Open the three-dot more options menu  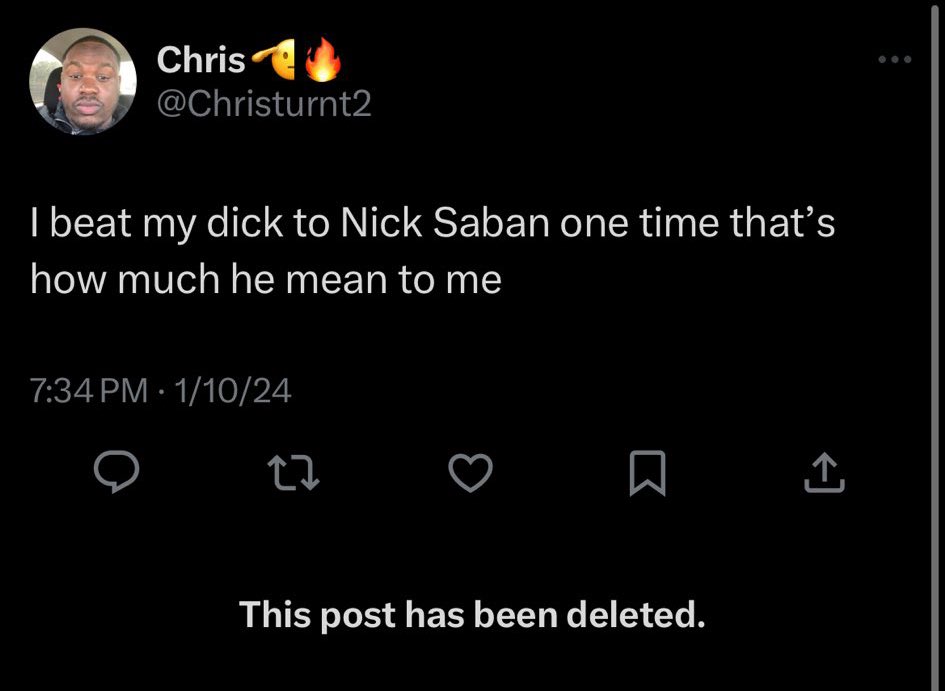[894, 61]
